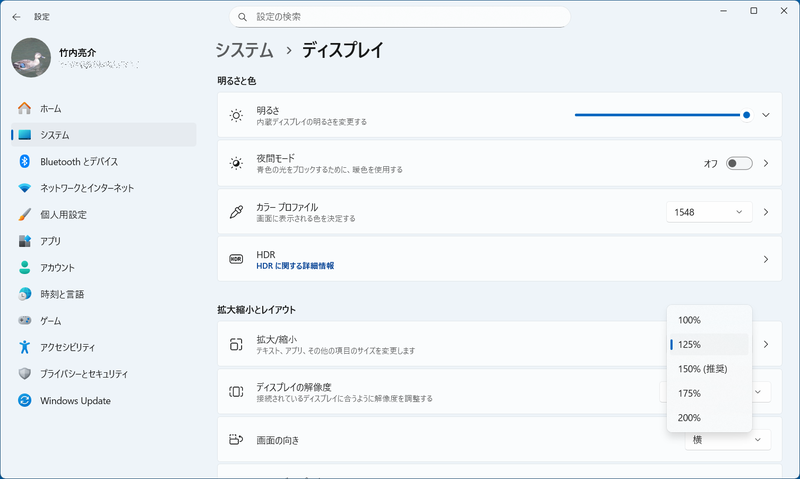Image resolution: width=800 pixels, height=479 pixels.
Task: Click the search magnifier icon
Action: coord(243,17)
